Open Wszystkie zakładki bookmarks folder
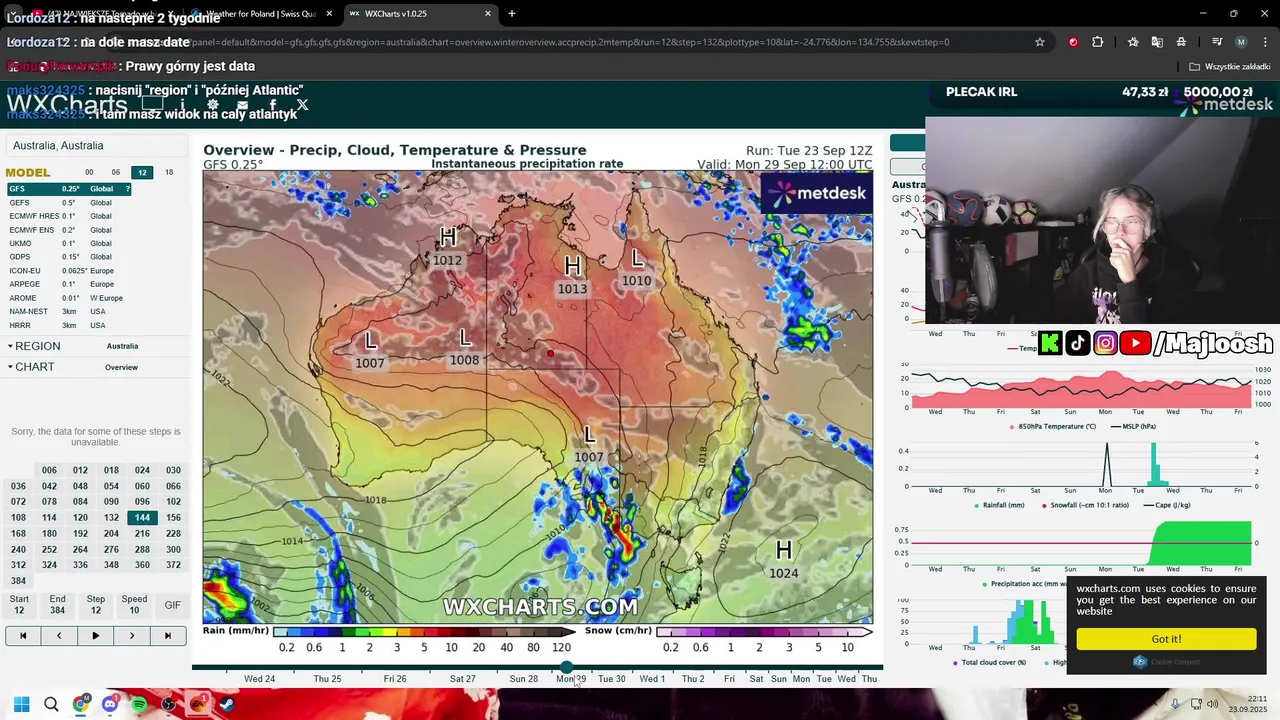The height and width of the screenshot is (720, 1280). [1229, 67]
